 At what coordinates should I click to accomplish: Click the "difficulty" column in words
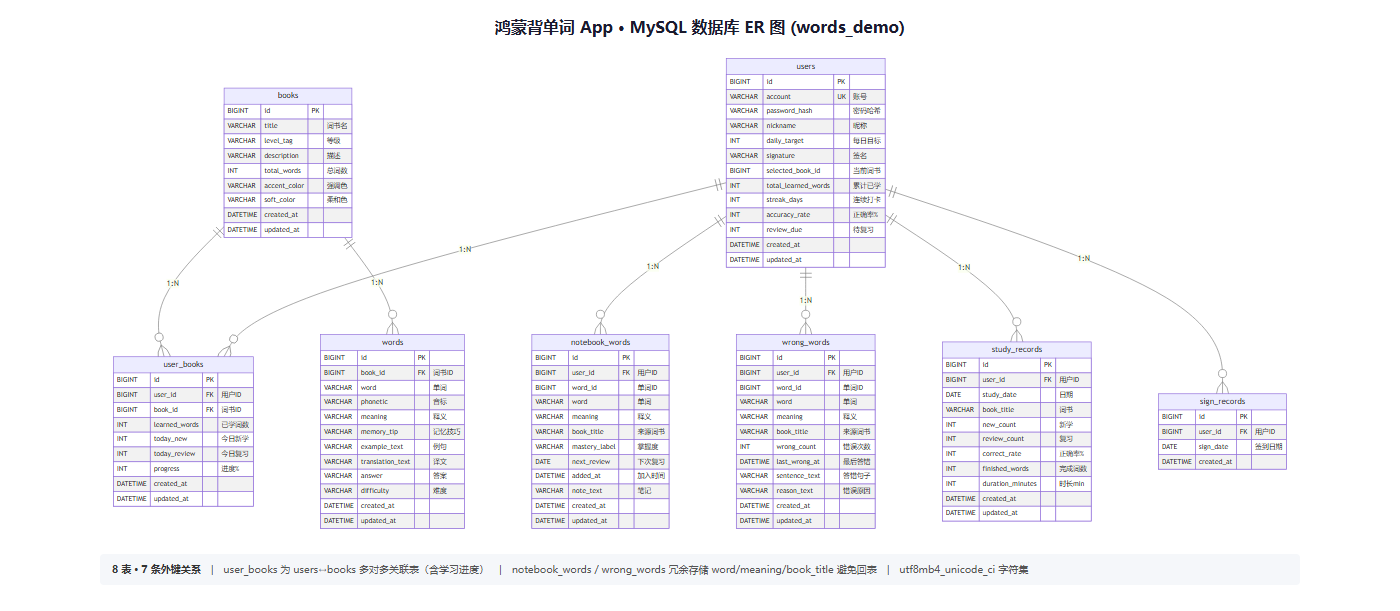[393, 491]
